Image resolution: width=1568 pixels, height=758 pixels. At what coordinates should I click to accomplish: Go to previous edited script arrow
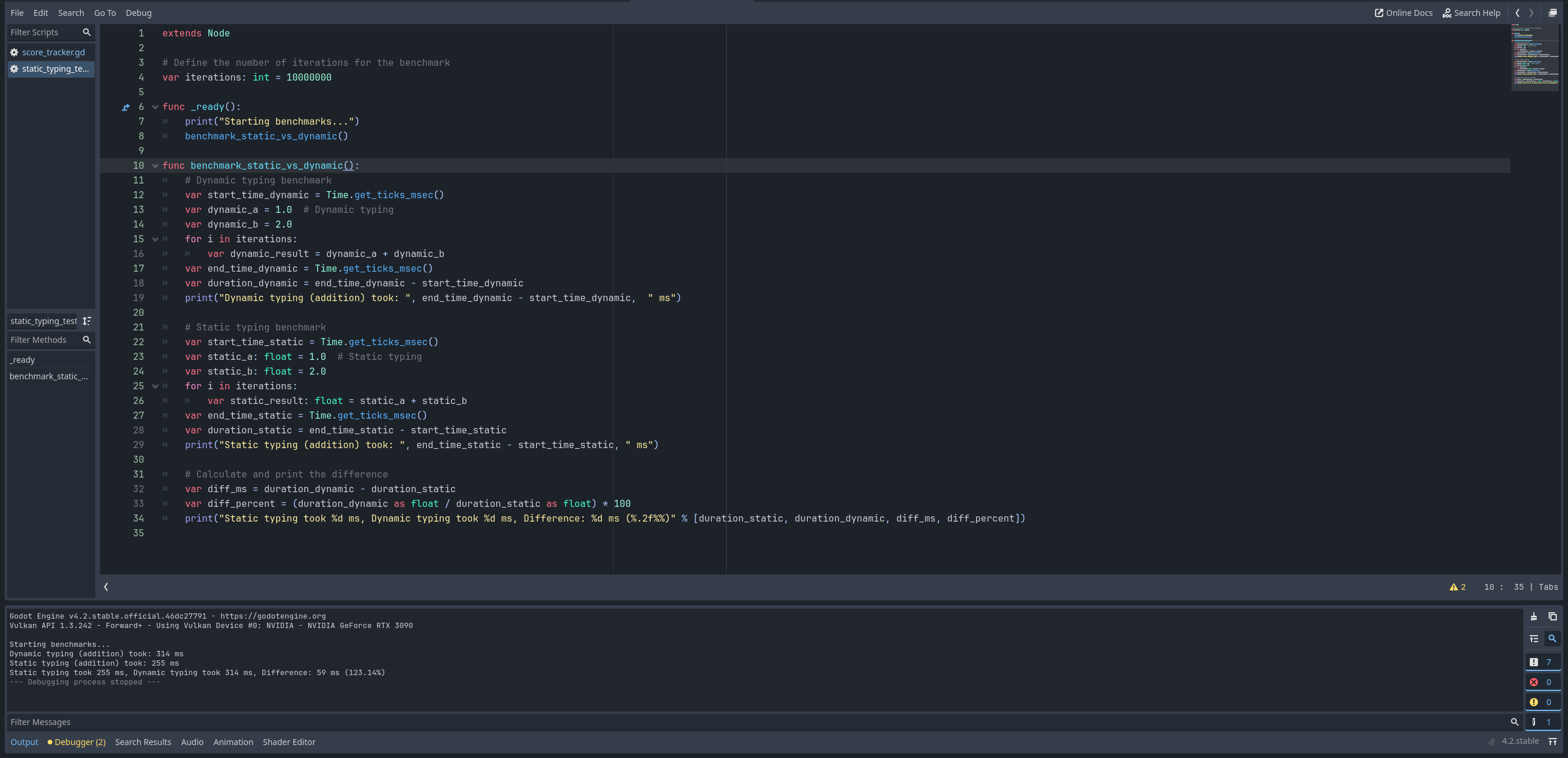click(x=1517, y=13)
